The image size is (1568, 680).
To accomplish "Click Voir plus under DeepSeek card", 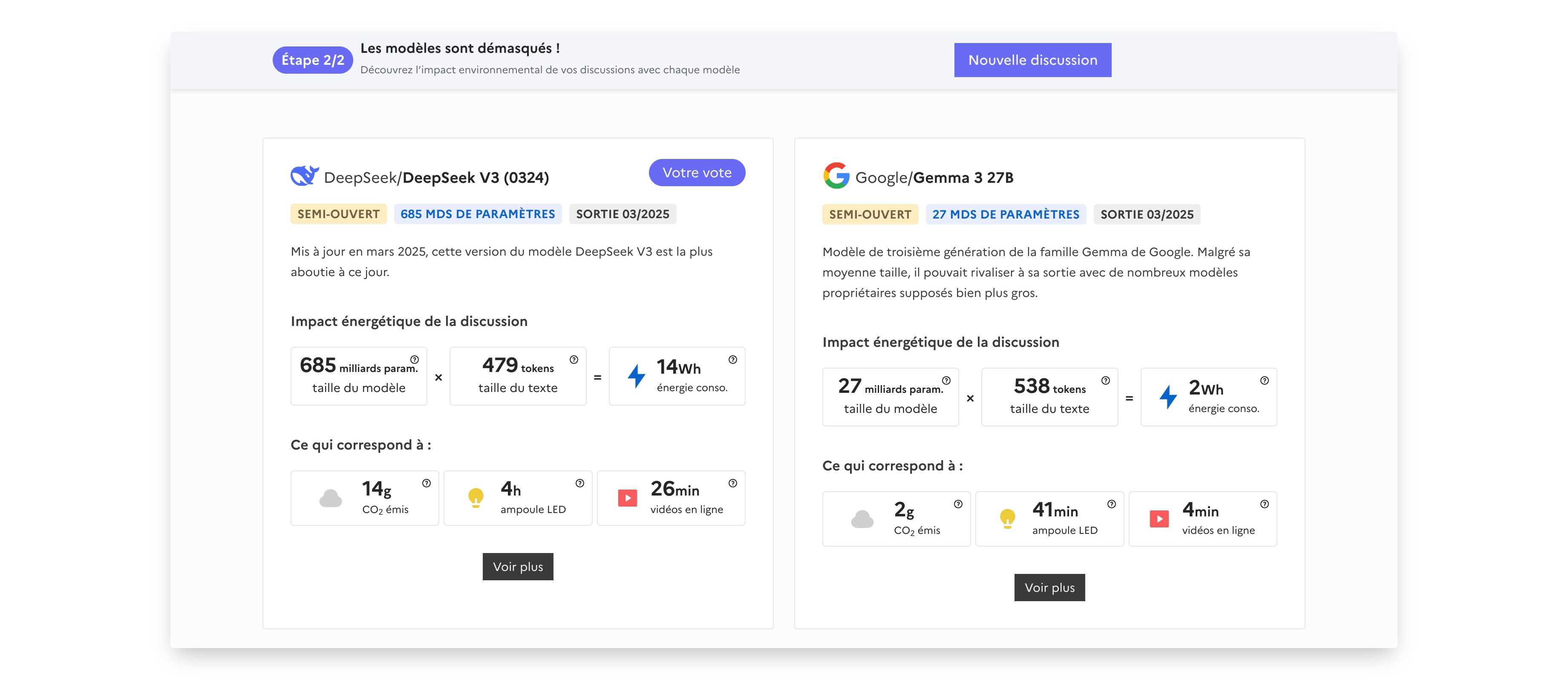I will coord(517,566).
